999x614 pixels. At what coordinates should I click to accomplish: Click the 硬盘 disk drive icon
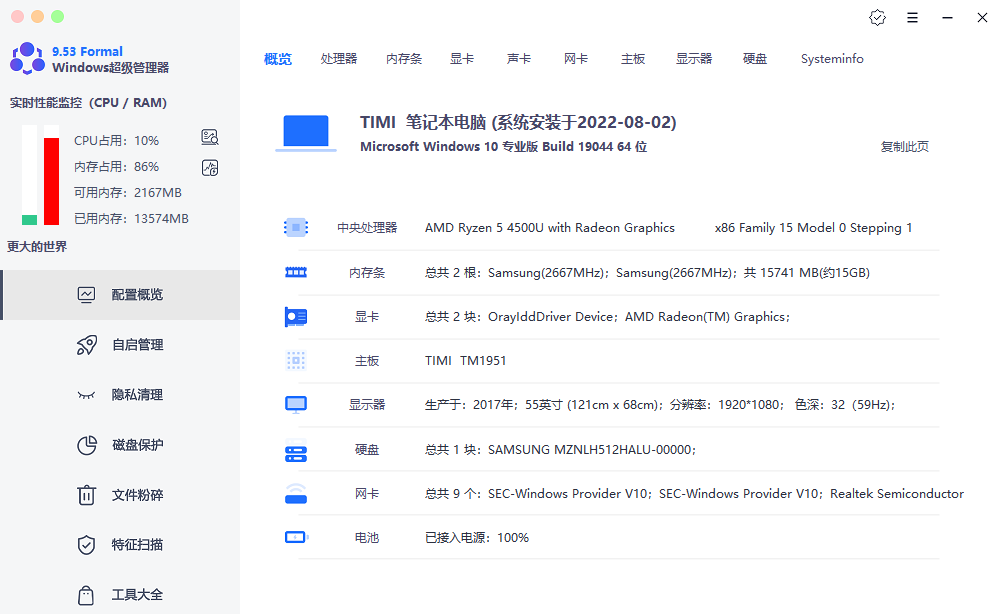pos(296,450)
